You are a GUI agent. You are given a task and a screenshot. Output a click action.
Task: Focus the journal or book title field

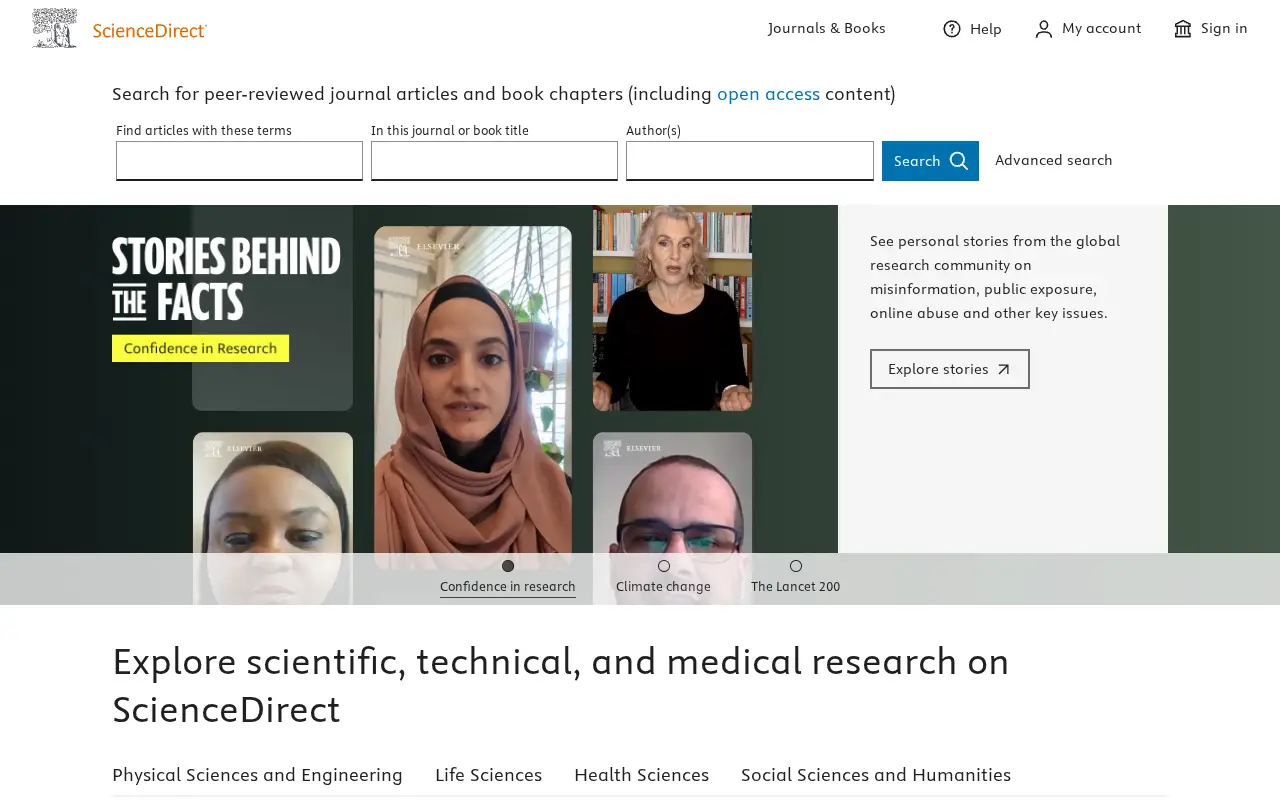[494, 161]
